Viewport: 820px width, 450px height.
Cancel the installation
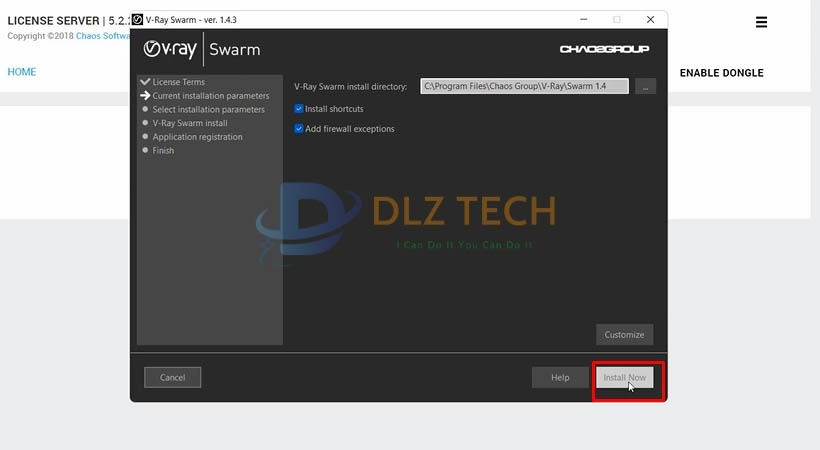click(x=172, y=377)
